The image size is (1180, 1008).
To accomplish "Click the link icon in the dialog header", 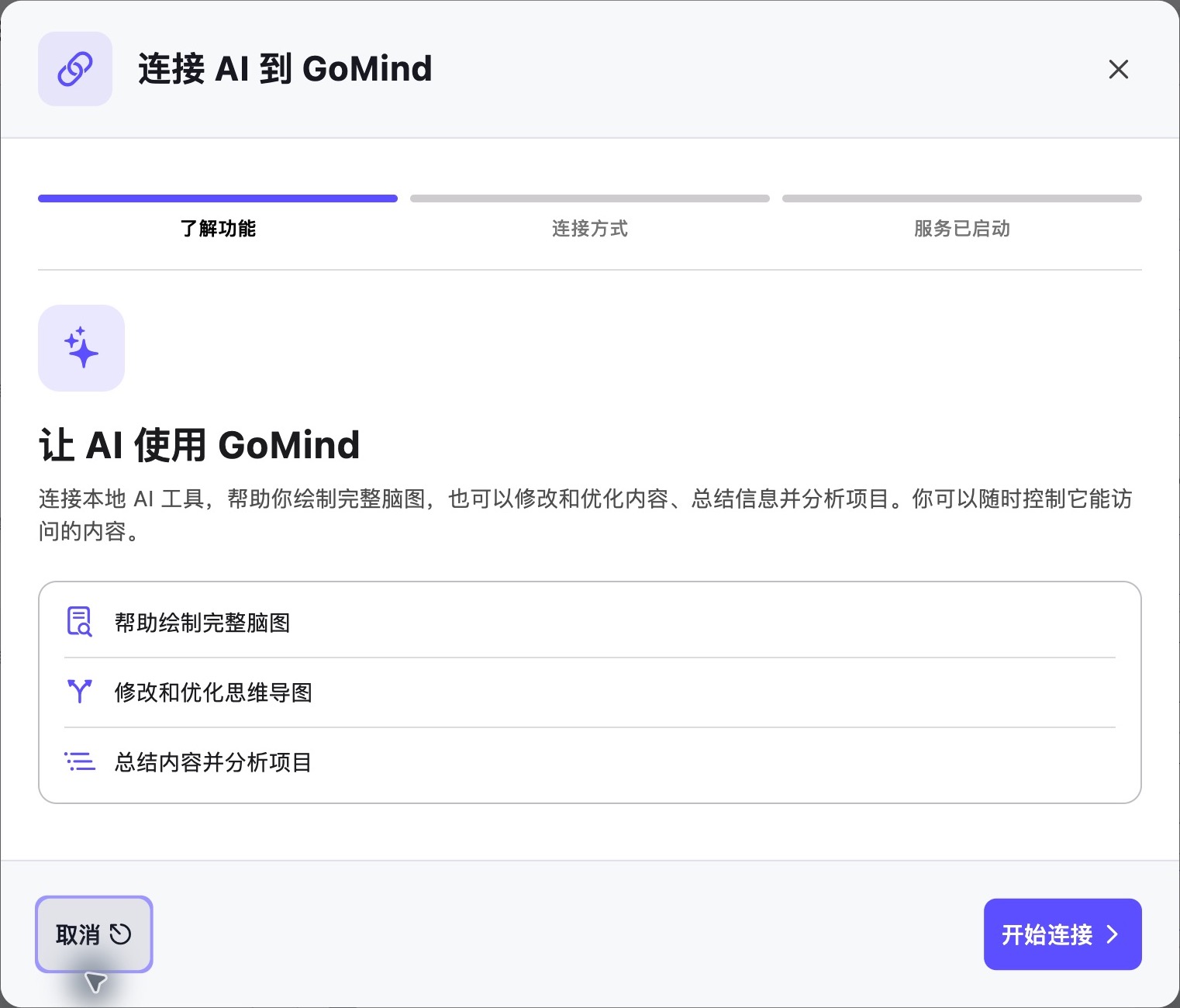I will pos(75,69).
